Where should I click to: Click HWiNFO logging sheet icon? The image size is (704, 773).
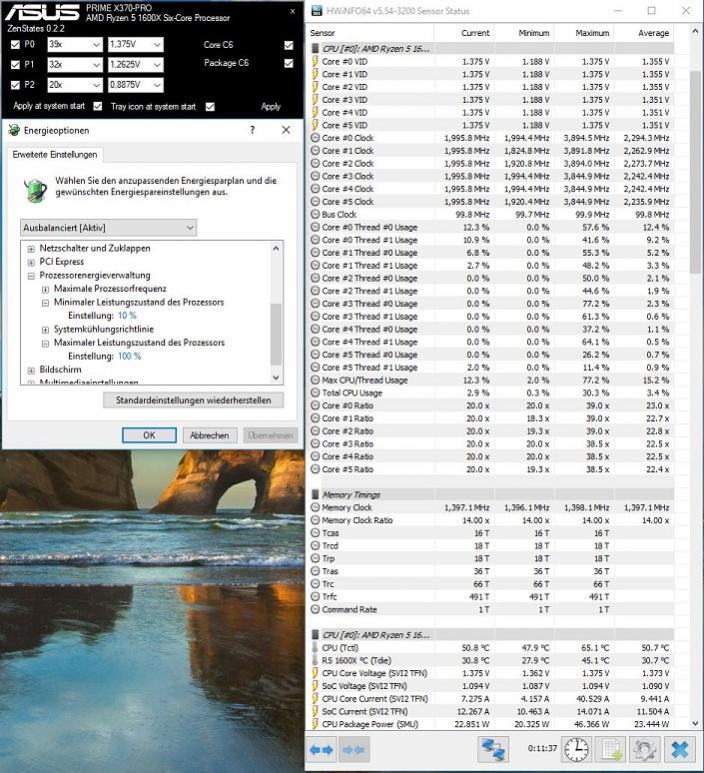[611, 750]
